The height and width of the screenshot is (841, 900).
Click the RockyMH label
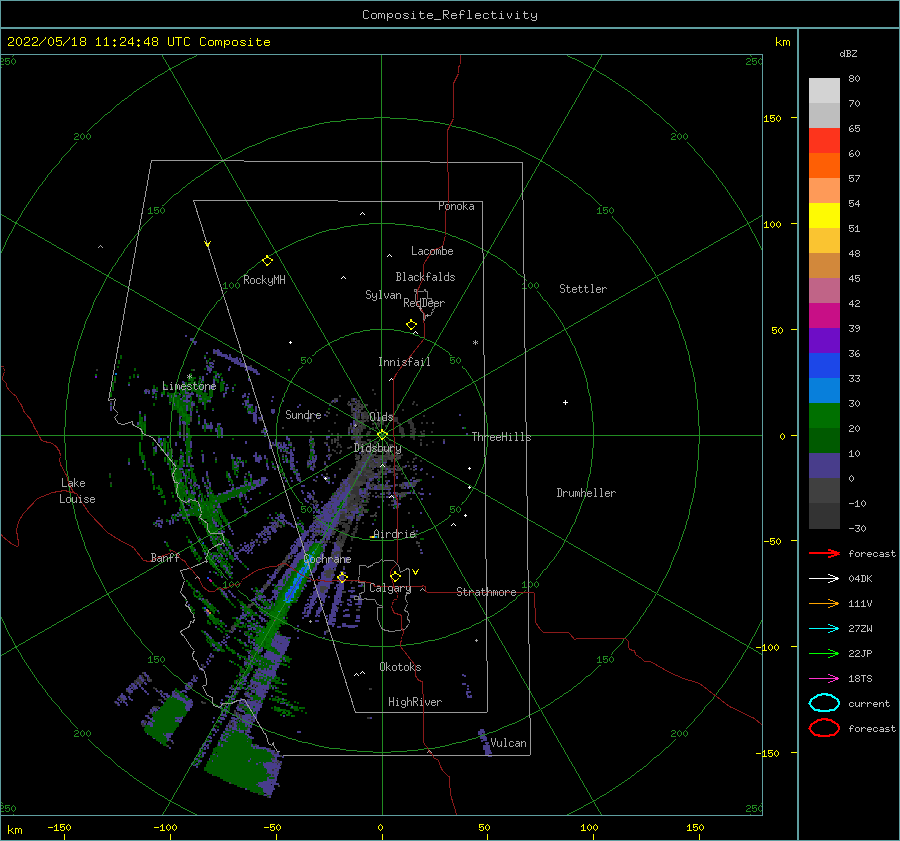pos(264,280)
